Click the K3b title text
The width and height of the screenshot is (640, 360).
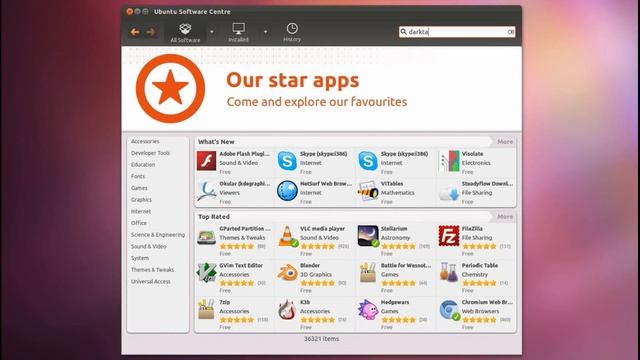(x=305, y=302)
